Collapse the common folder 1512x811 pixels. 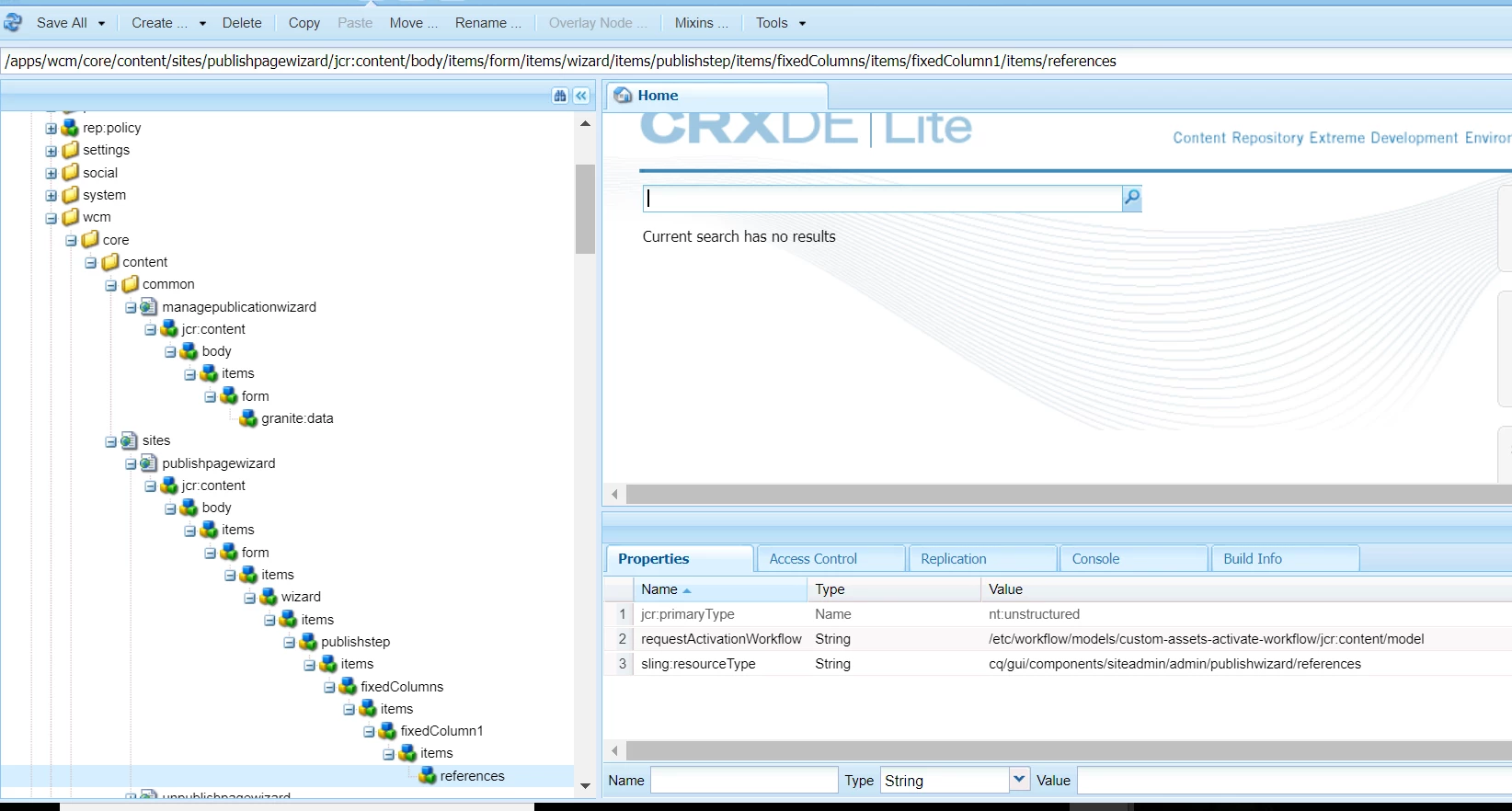coord(110,285)
